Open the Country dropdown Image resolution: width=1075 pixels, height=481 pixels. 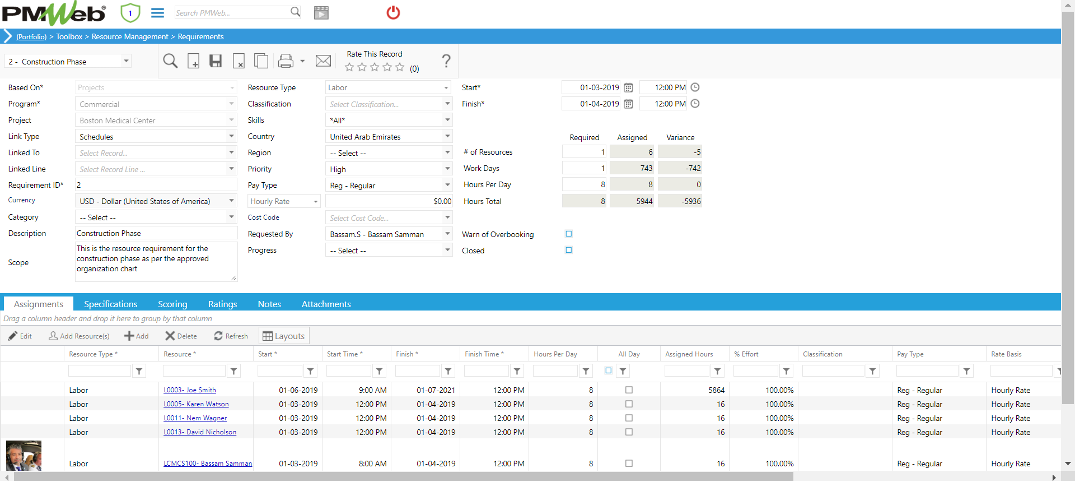448,136
